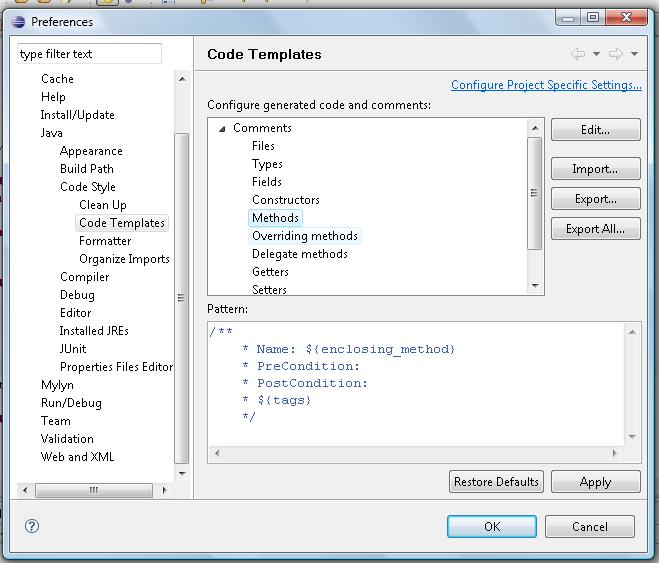The image size is (659, 563).
Task: Open the back history dropdown arrow
Action: tap(597, 54)
